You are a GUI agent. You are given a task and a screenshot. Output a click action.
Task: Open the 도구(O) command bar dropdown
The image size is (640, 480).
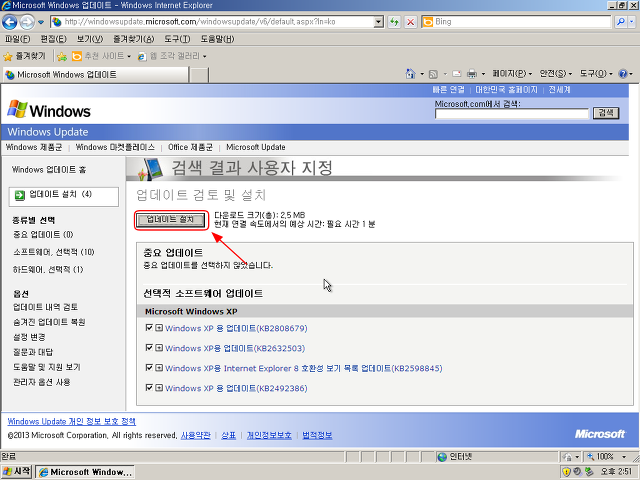click(x=596, y=74)
